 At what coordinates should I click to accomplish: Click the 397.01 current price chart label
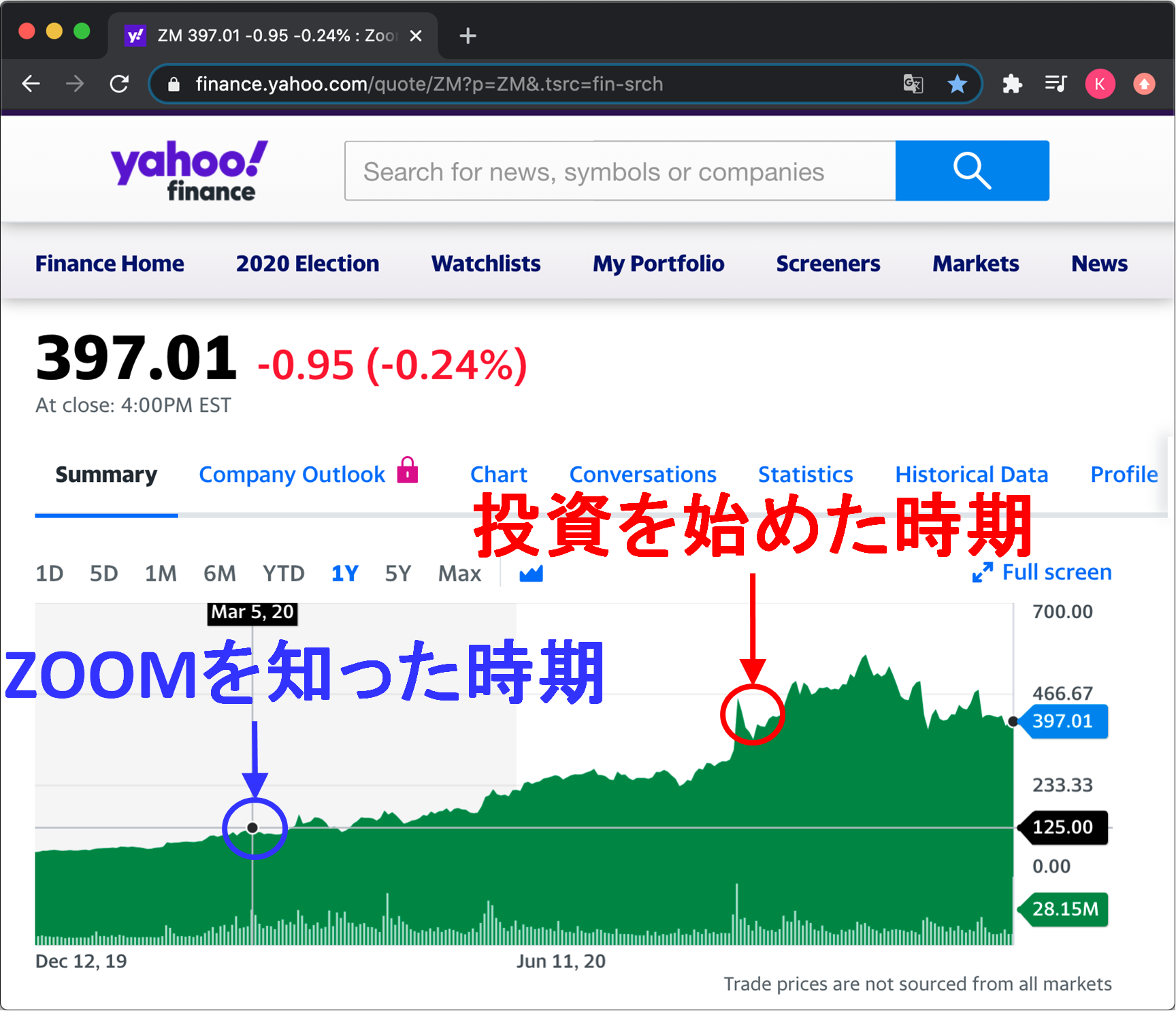coord(1062,721)
